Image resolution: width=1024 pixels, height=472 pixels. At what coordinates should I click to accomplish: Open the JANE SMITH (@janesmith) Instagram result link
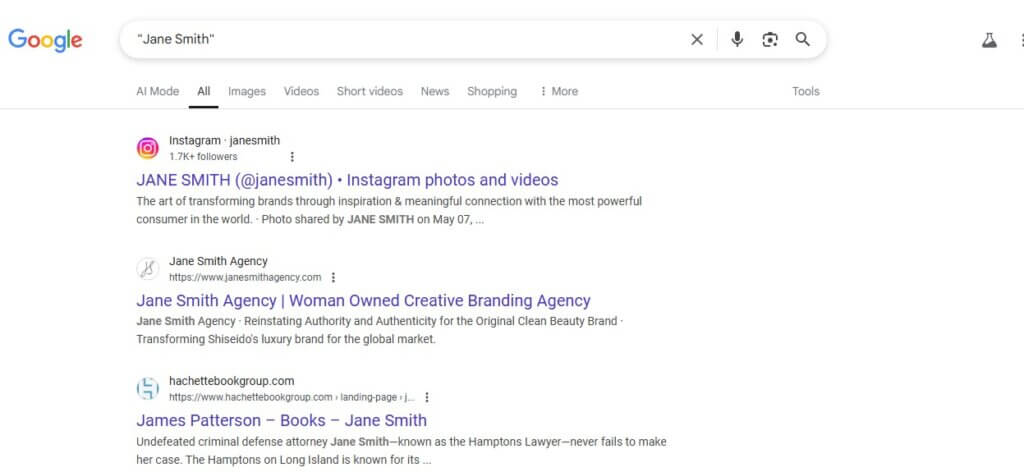347,180
